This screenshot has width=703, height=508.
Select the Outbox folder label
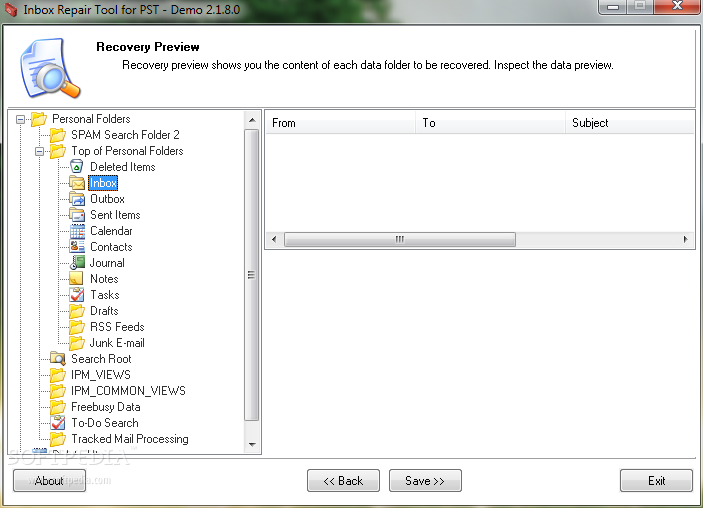point(108,199)
